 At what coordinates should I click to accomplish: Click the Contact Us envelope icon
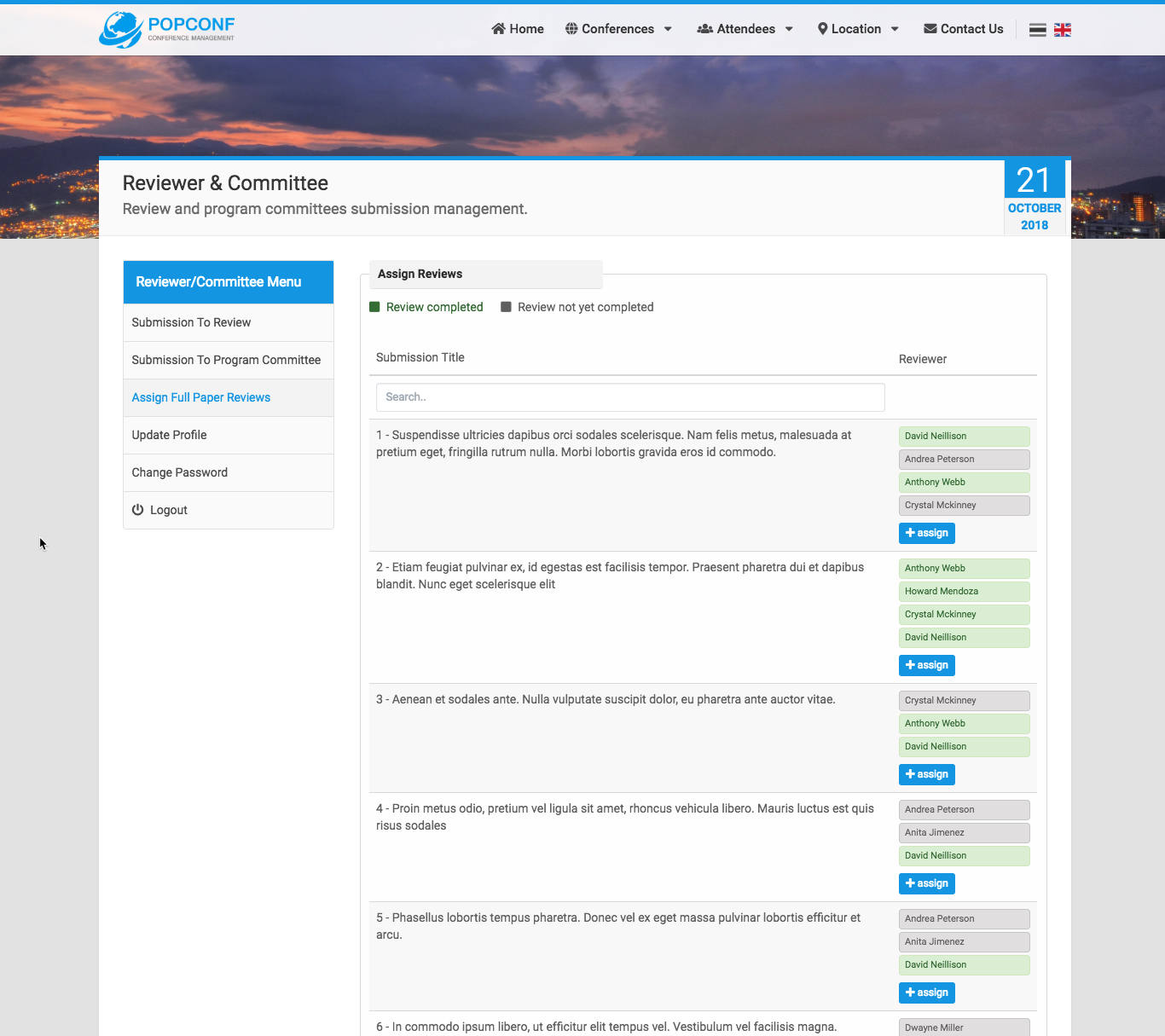click(930, 29)
